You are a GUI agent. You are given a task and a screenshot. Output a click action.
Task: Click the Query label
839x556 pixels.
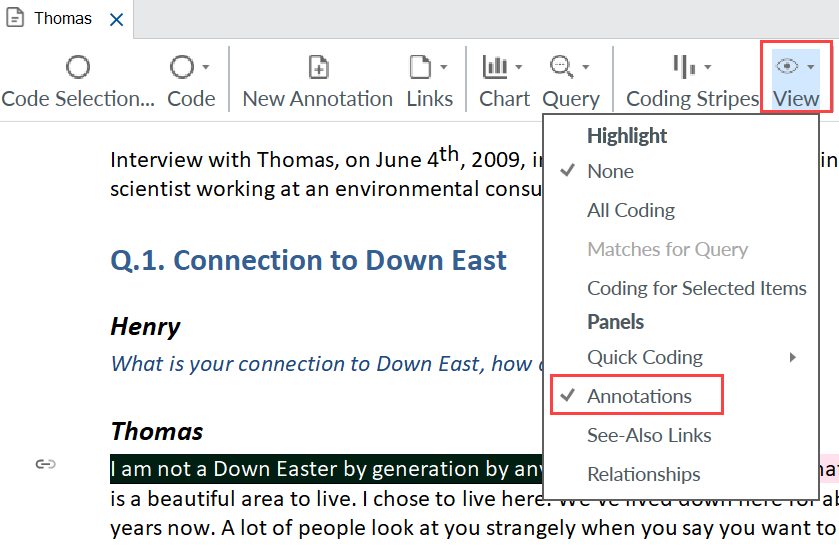[571, 100]
